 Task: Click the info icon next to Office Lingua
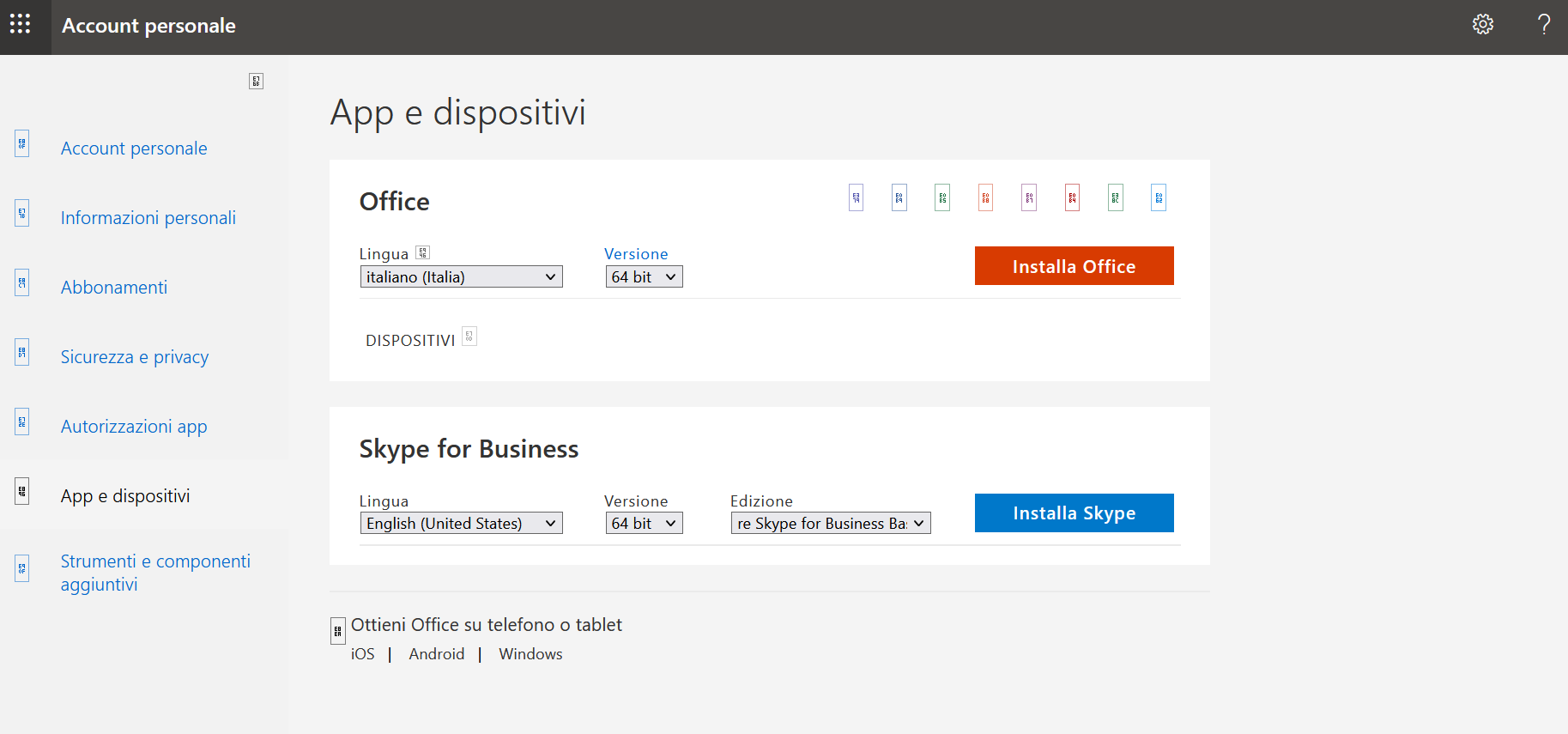click(x=422, y=252)
